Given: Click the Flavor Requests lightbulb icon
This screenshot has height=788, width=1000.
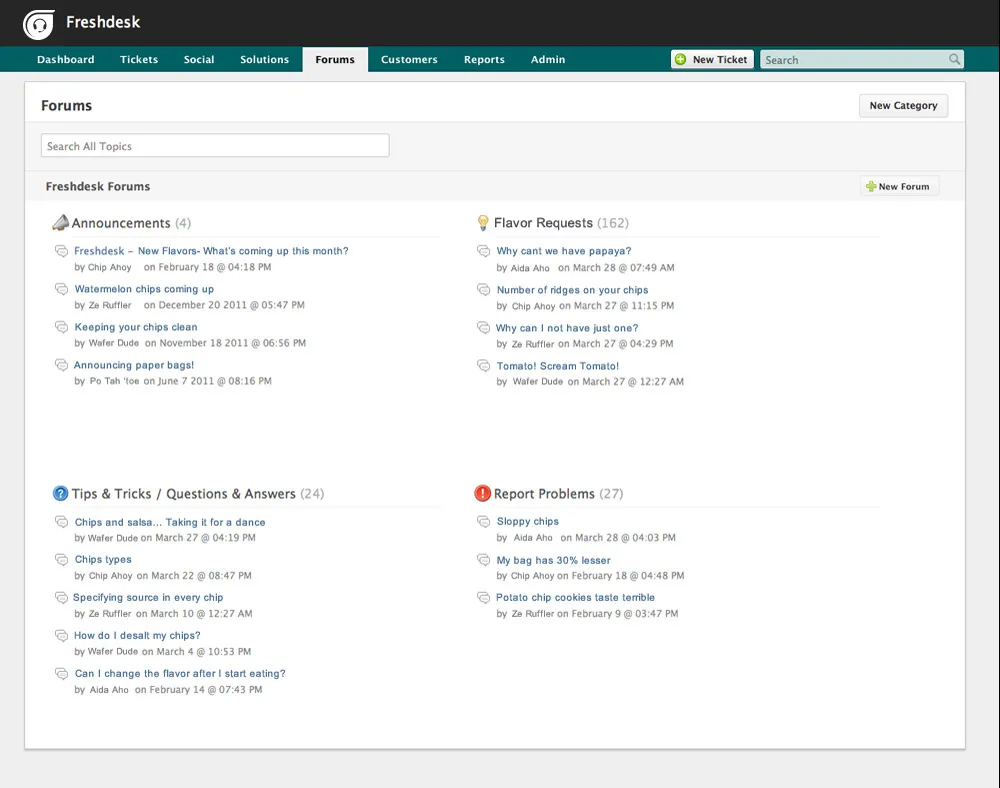Looking at the screenshot, I should point(484,222).
